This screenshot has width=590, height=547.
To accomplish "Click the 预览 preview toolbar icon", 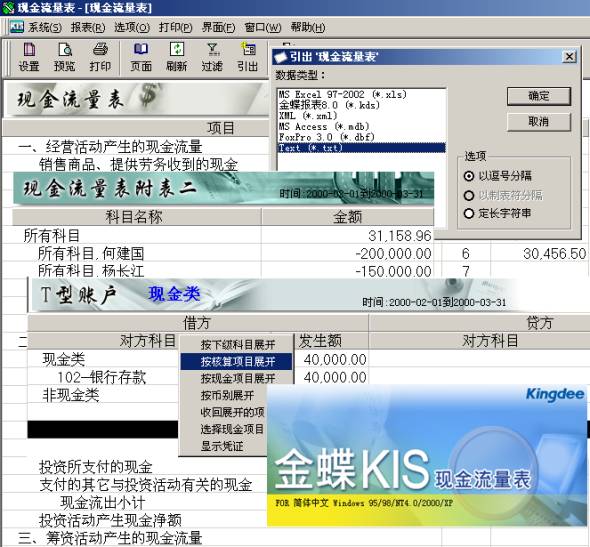I will (64, 57).
